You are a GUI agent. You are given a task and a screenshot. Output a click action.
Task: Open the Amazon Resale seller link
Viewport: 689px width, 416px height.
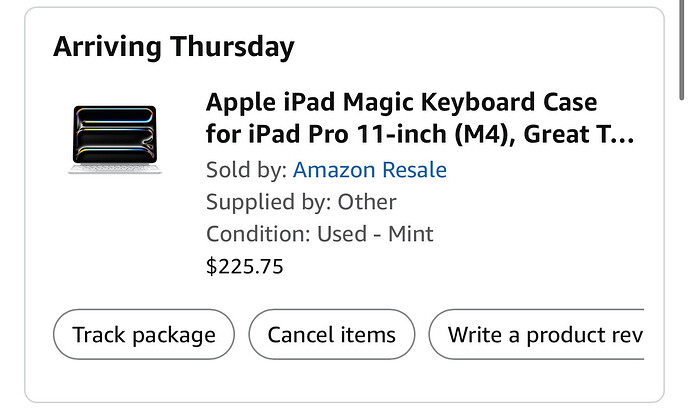(x=369, y=170)
